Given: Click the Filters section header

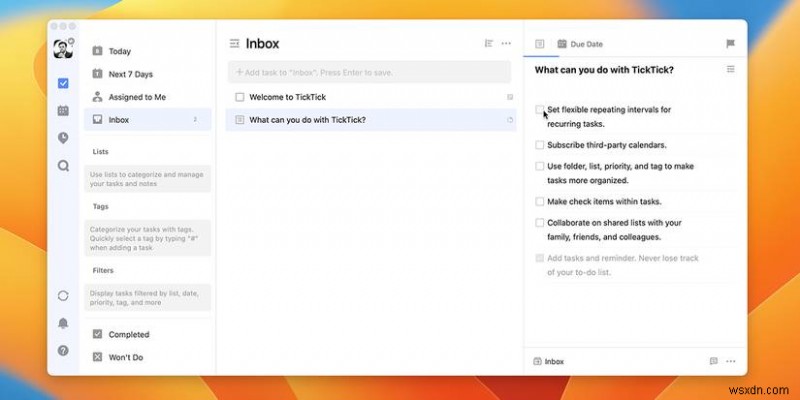Looking at the screenshot, I should 103,270.
